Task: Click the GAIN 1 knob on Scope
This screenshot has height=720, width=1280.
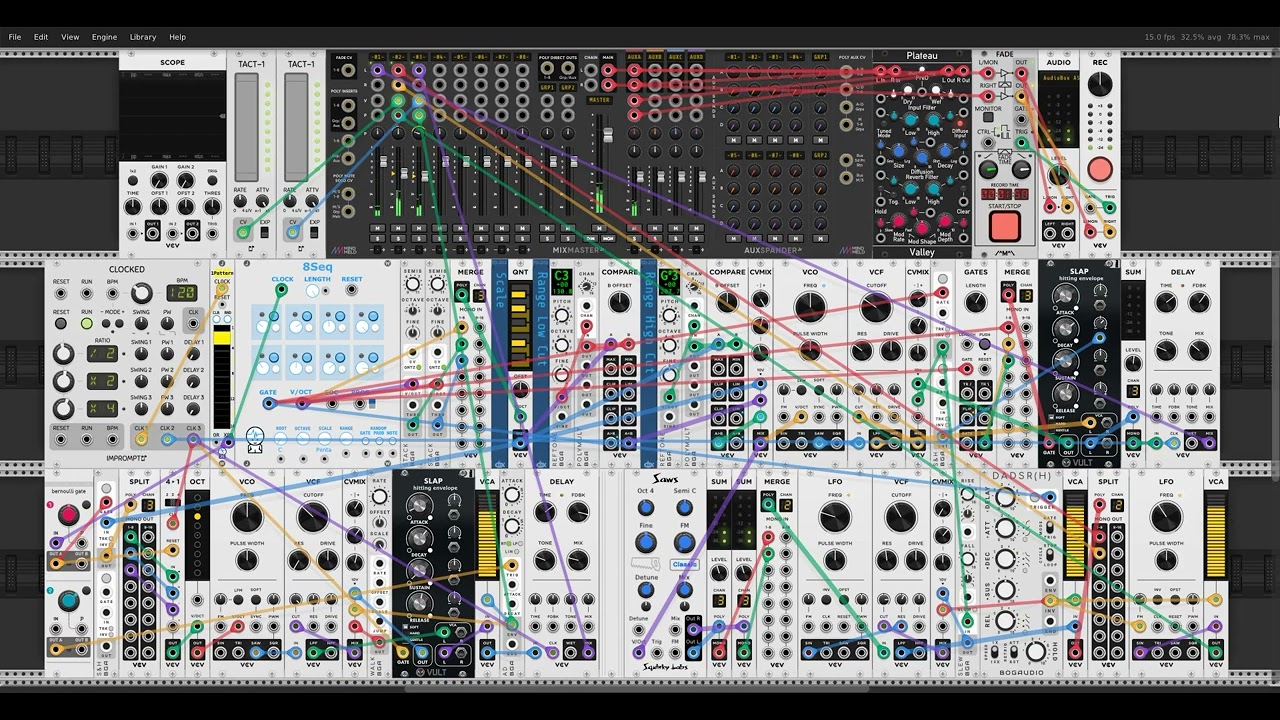Action: tap(159, 180)
